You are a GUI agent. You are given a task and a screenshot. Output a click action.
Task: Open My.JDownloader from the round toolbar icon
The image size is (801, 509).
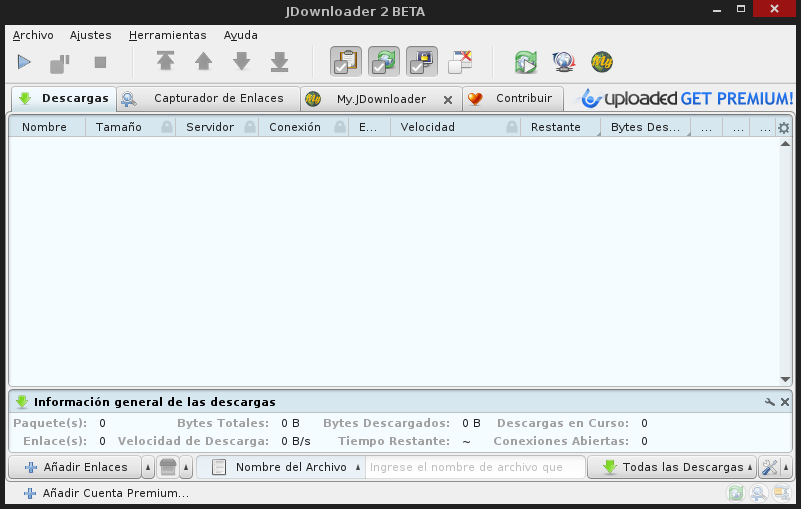(x=602, y=62)
